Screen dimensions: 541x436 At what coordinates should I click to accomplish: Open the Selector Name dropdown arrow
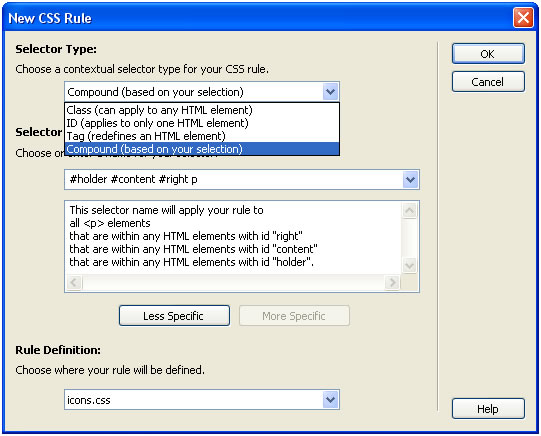[410, 179]
